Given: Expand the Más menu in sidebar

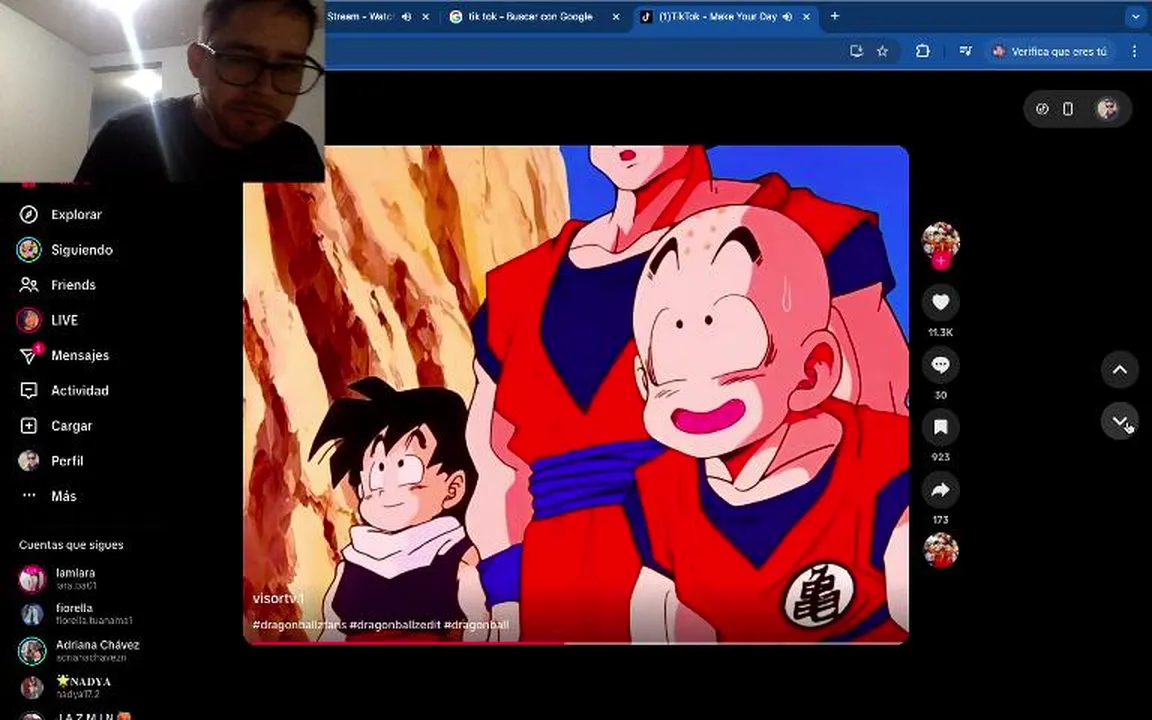Looking at the screenshot, I should [48, 496].
